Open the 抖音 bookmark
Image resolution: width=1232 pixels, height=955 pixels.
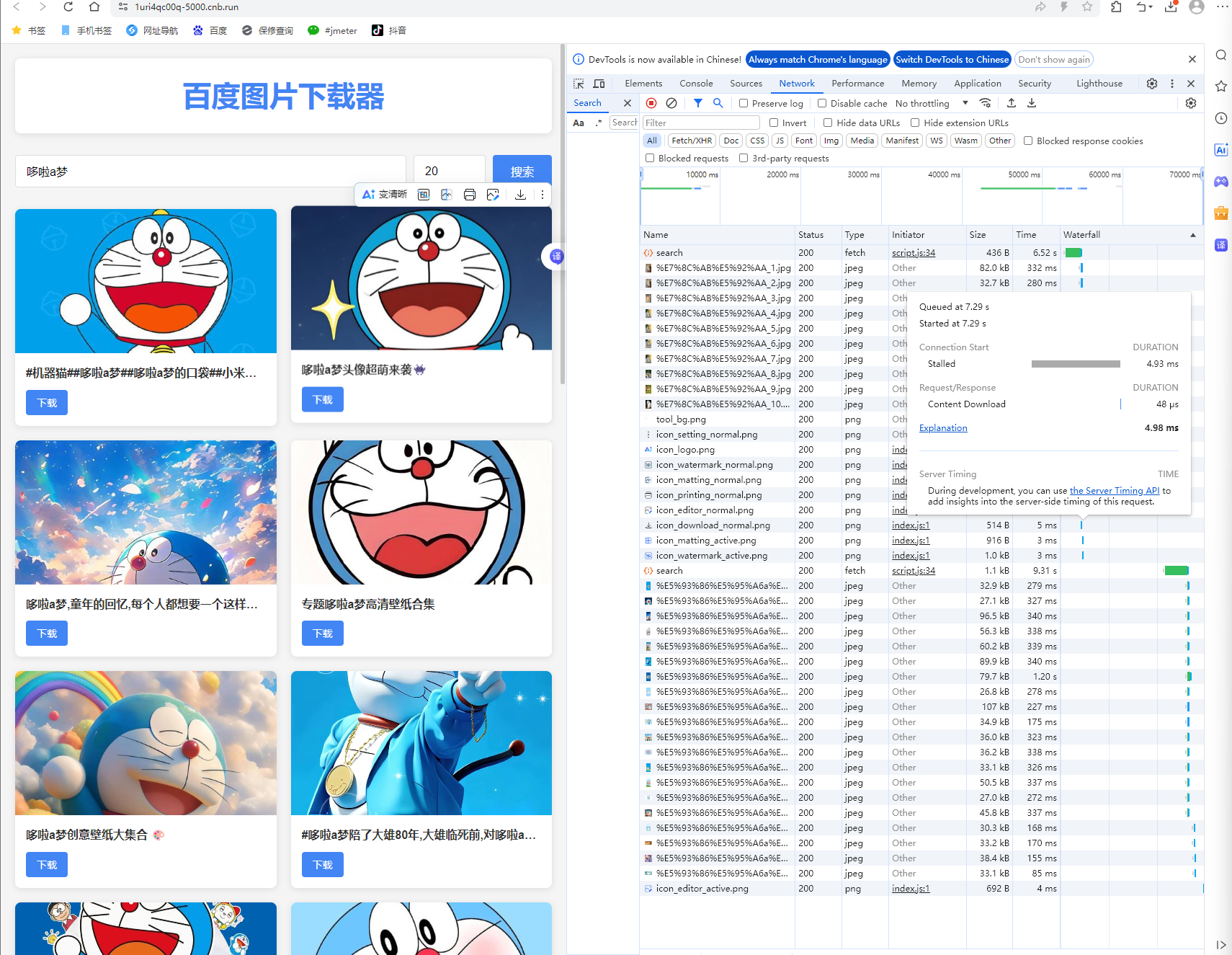[389, 30]
